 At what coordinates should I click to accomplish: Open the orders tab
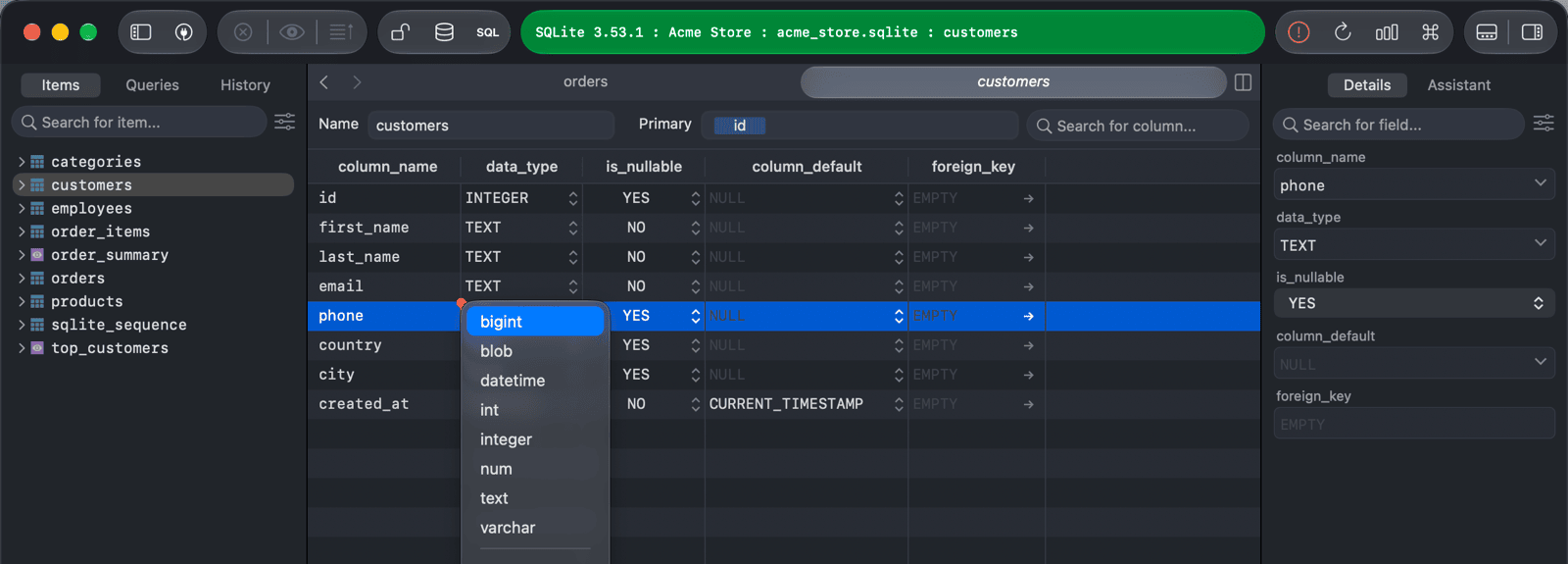click(x=585, y=82)
